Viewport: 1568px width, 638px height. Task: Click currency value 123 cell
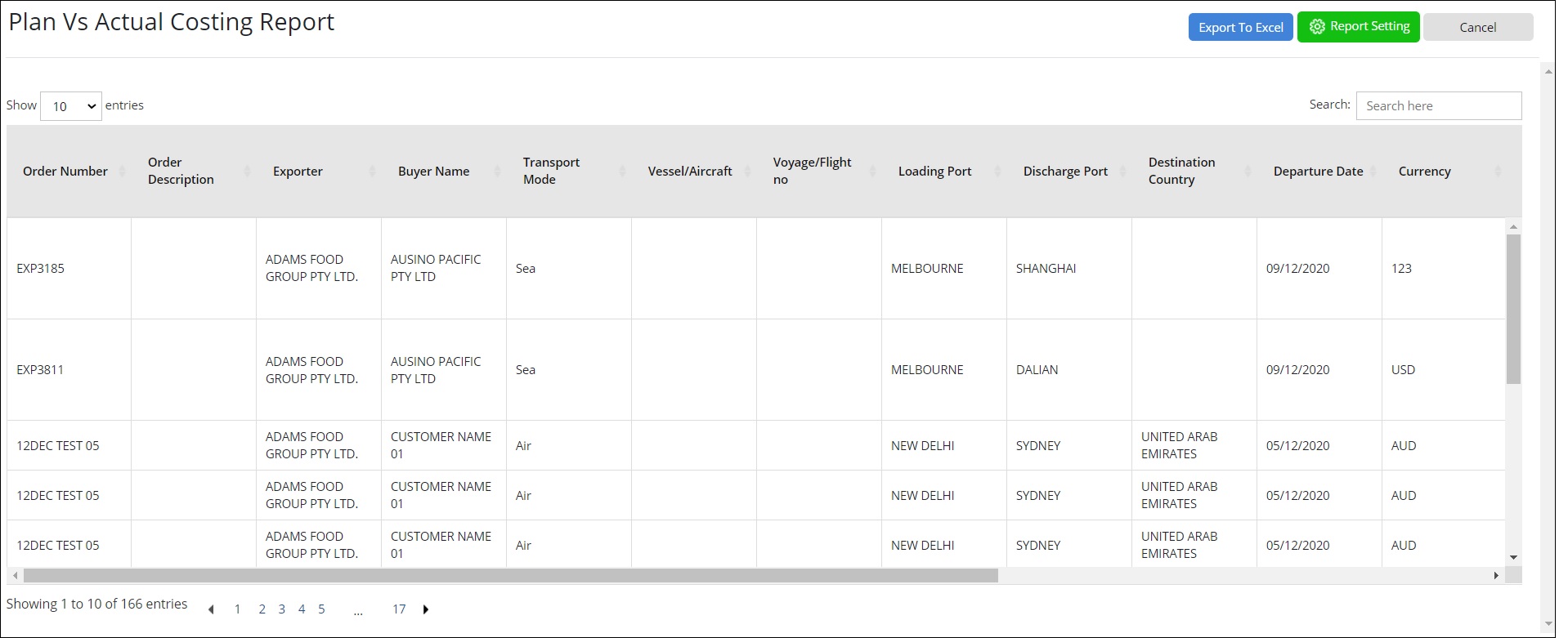[1443, 268]
